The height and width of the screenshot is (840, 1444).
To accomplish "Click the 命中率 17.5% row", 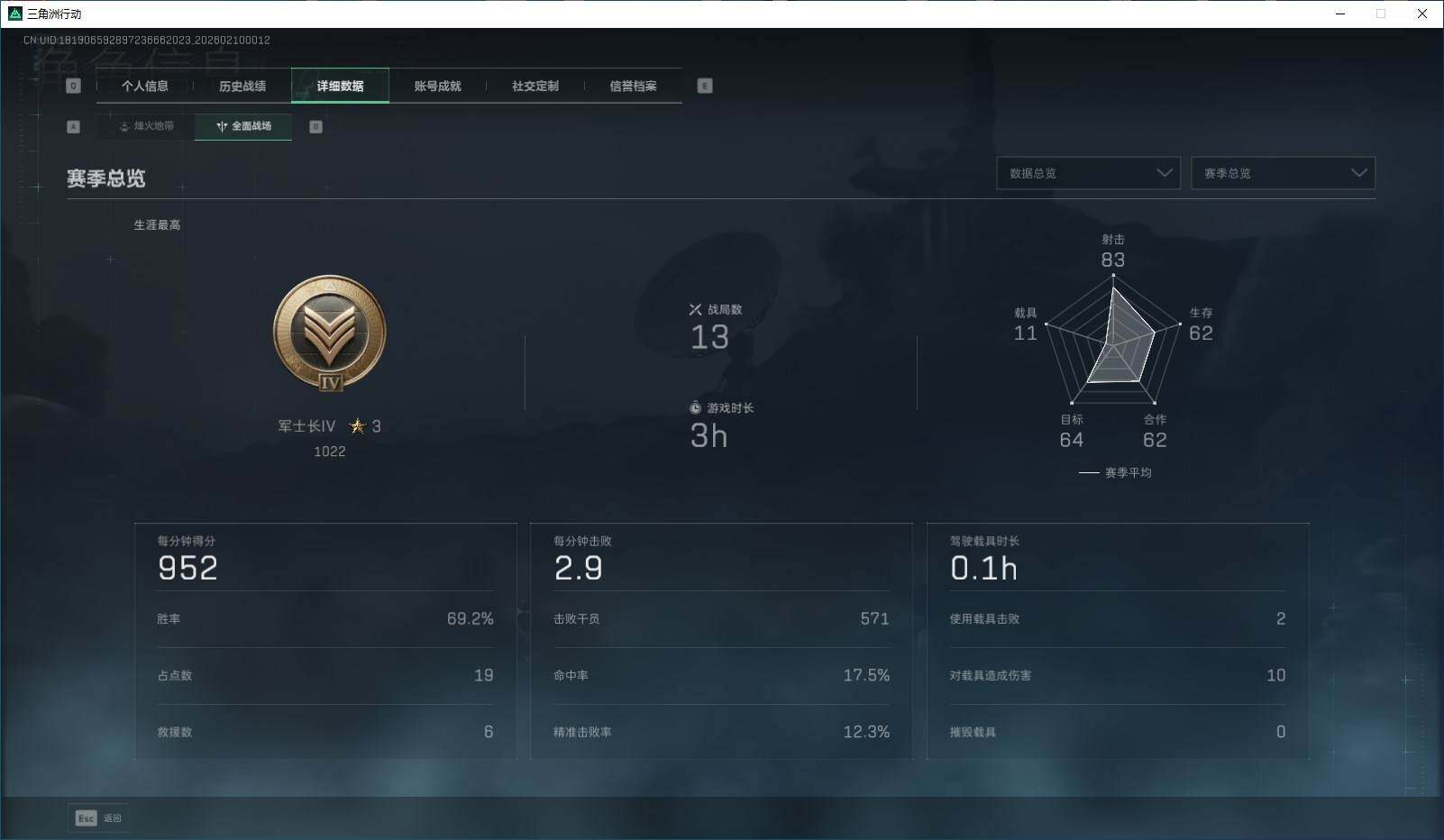I will (x=721, y=675).
